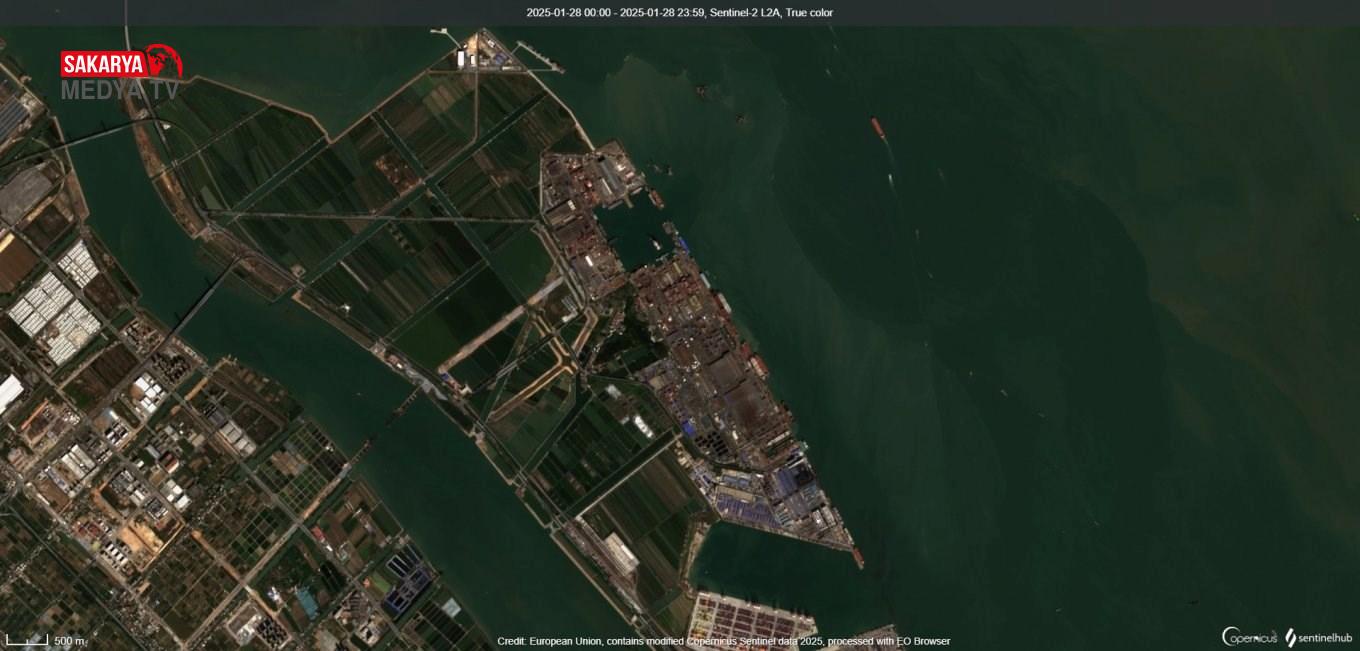Screen dimensions: 1360x651
Task: Click the ship docked at southern tip
Action: coord(858,558)
